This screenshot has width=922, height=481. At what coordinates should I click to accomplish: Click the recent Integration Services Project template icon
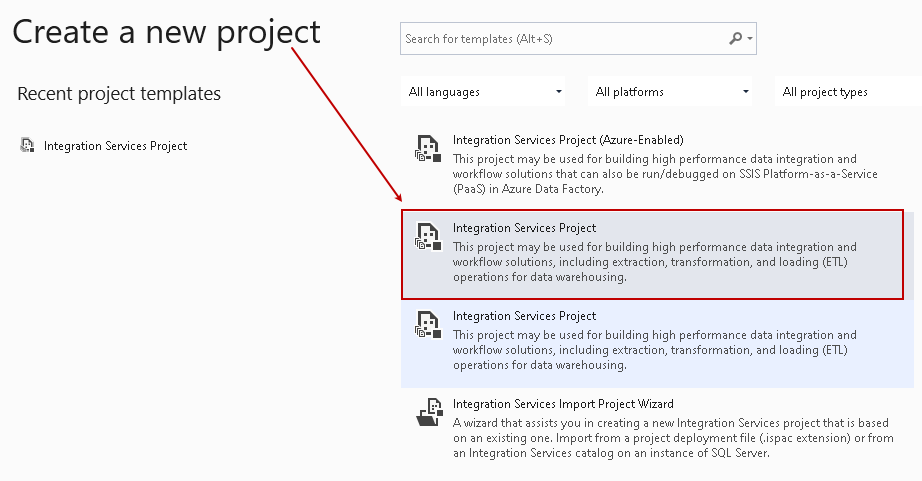point(27,145)
